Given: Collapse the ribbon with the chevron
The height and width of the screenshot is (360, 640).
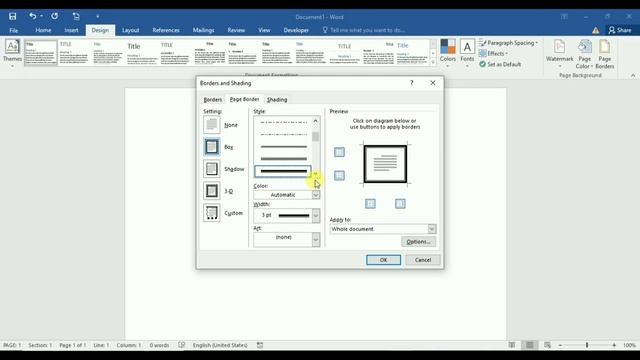Looking at the screenshot, I should coord(633,76).
